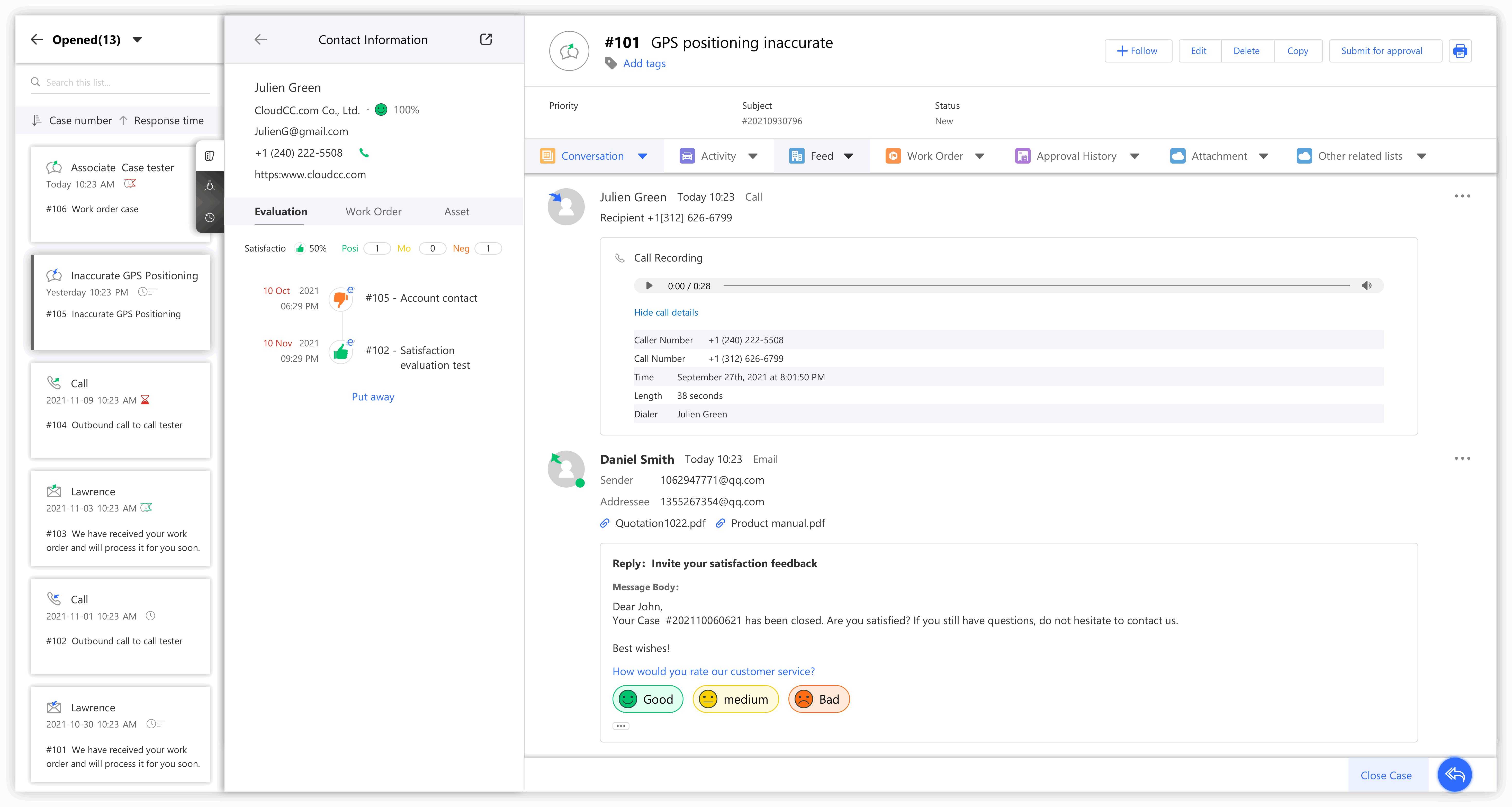The image size is (1512, 807).
Task: Expand the Opened(13) list dropdown
Action: coord(137,40)
